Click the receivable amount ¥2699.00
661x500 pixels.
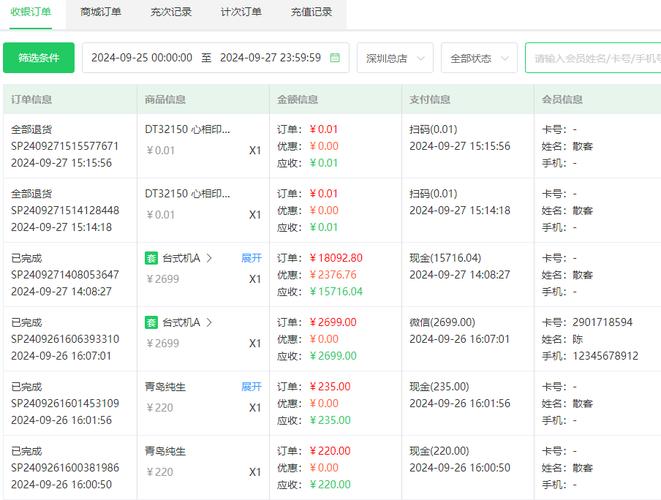pos(333,356)
